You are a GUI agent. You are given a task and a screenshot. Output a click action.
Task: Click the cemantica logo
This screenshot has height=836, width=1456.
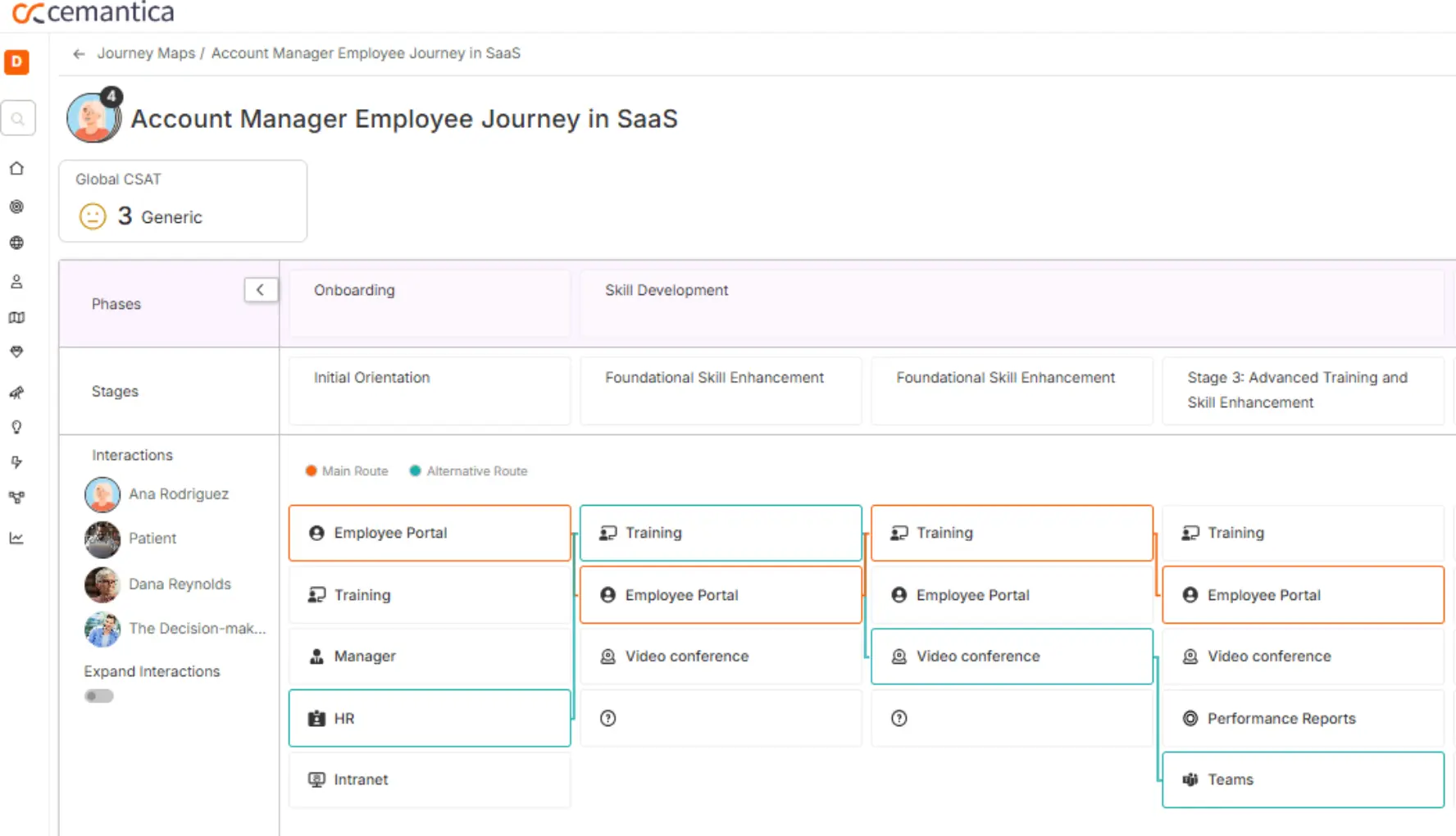[x=93, y=12]
